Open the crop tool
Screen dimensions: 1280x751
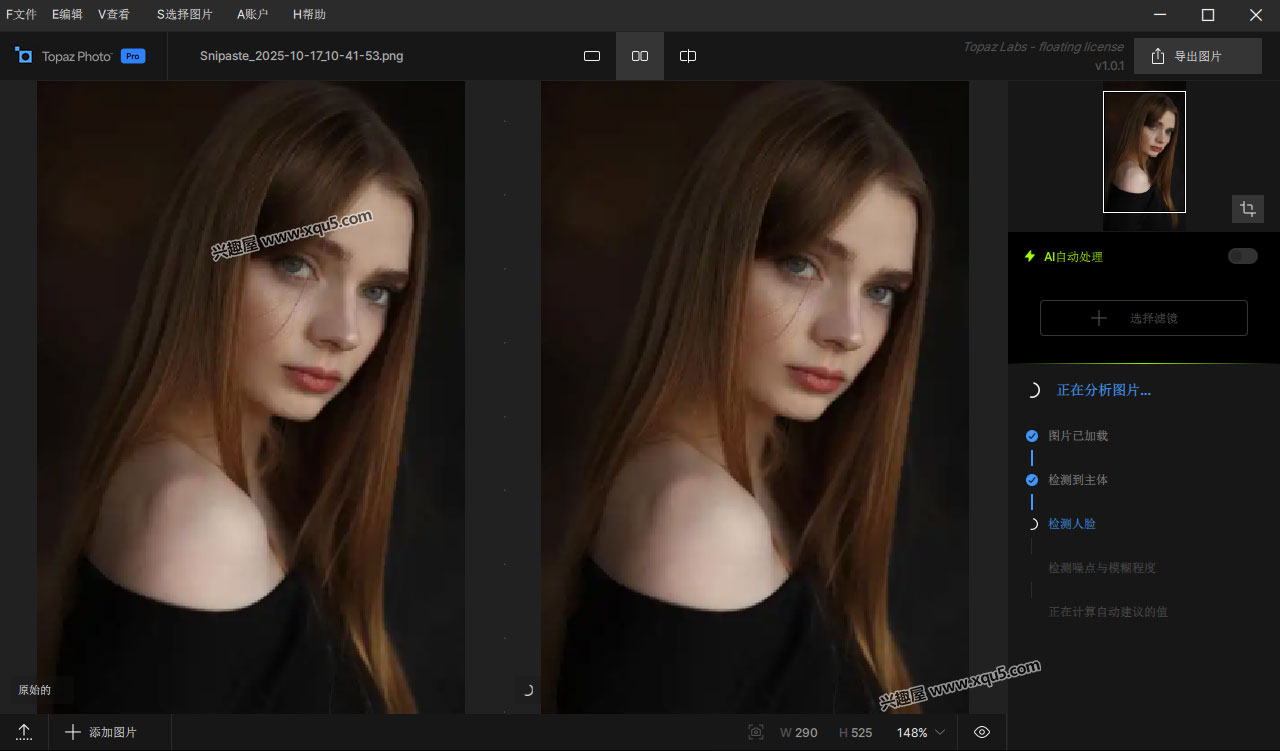pos(1247,208)
